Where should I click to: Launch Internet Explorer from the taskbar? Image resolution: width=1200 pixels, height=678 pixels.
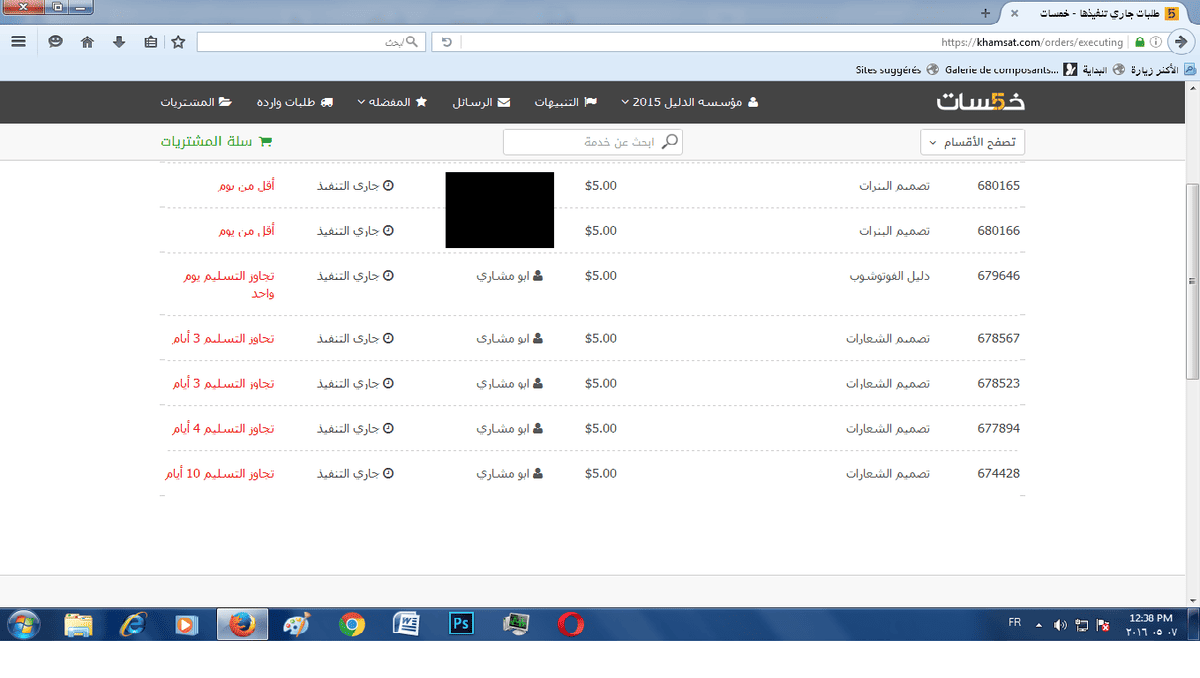tap(132, 624)
